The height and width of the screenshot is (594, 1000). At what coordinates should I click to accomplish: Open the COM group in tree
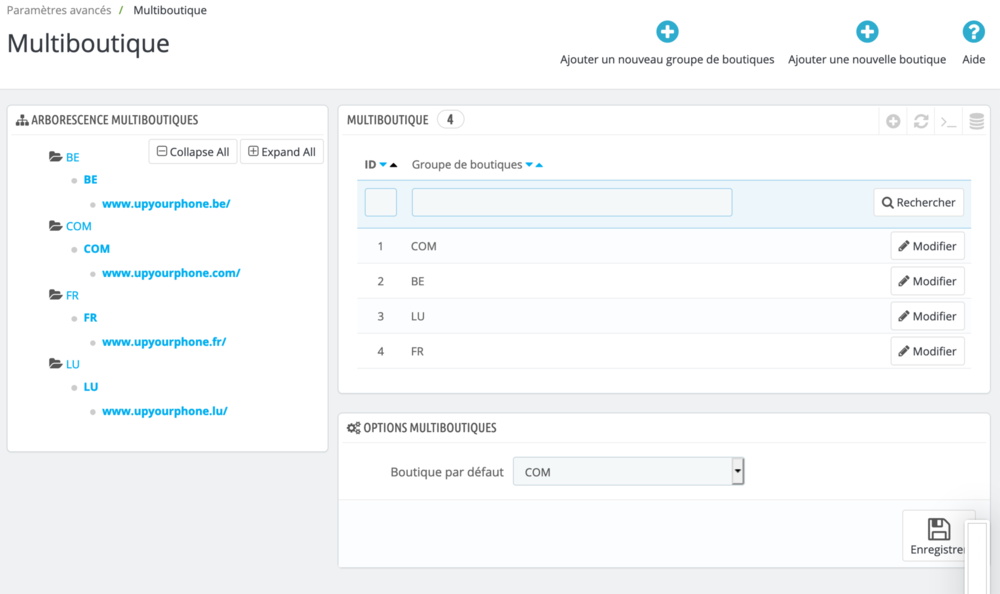tap(78, 226)
